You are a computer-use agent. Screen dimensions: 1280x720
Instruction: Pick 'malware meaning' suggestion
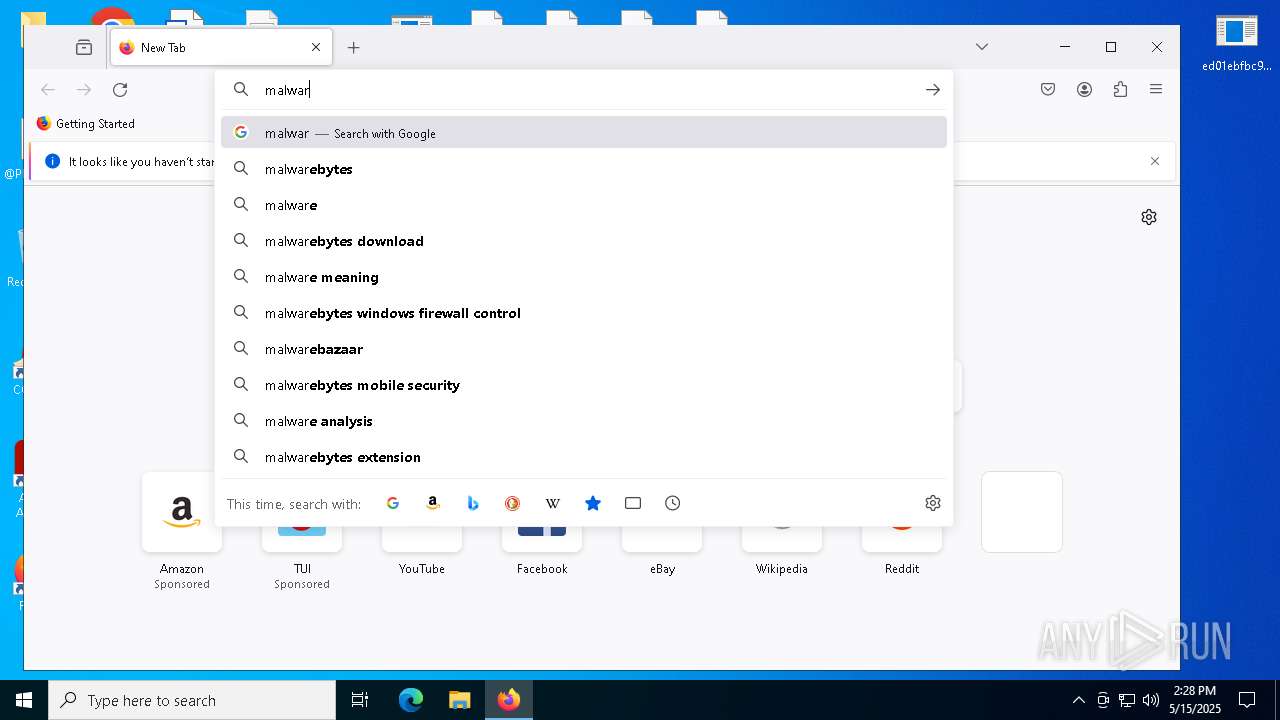[584, 277]
